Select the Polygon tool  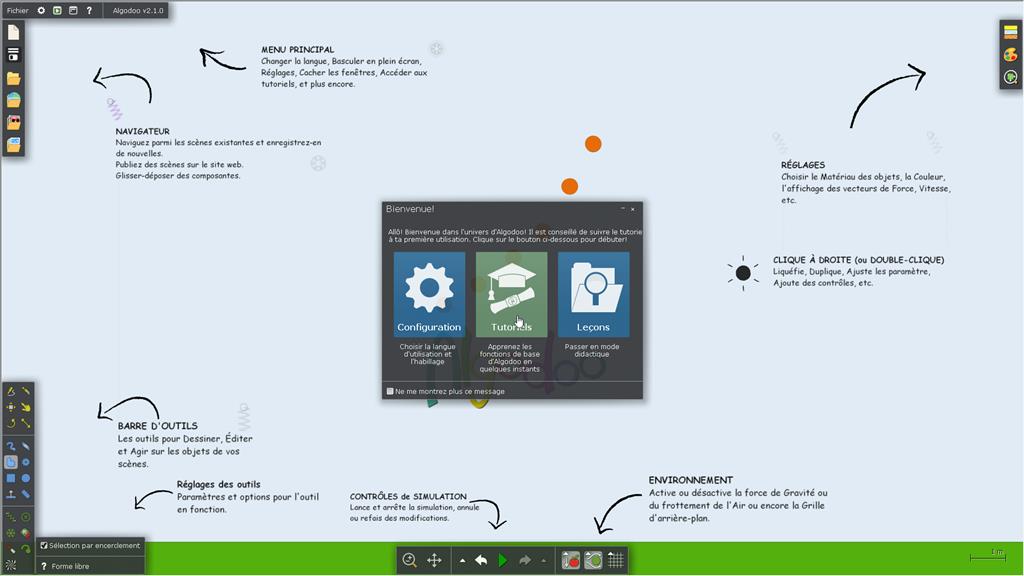point(11,462)
